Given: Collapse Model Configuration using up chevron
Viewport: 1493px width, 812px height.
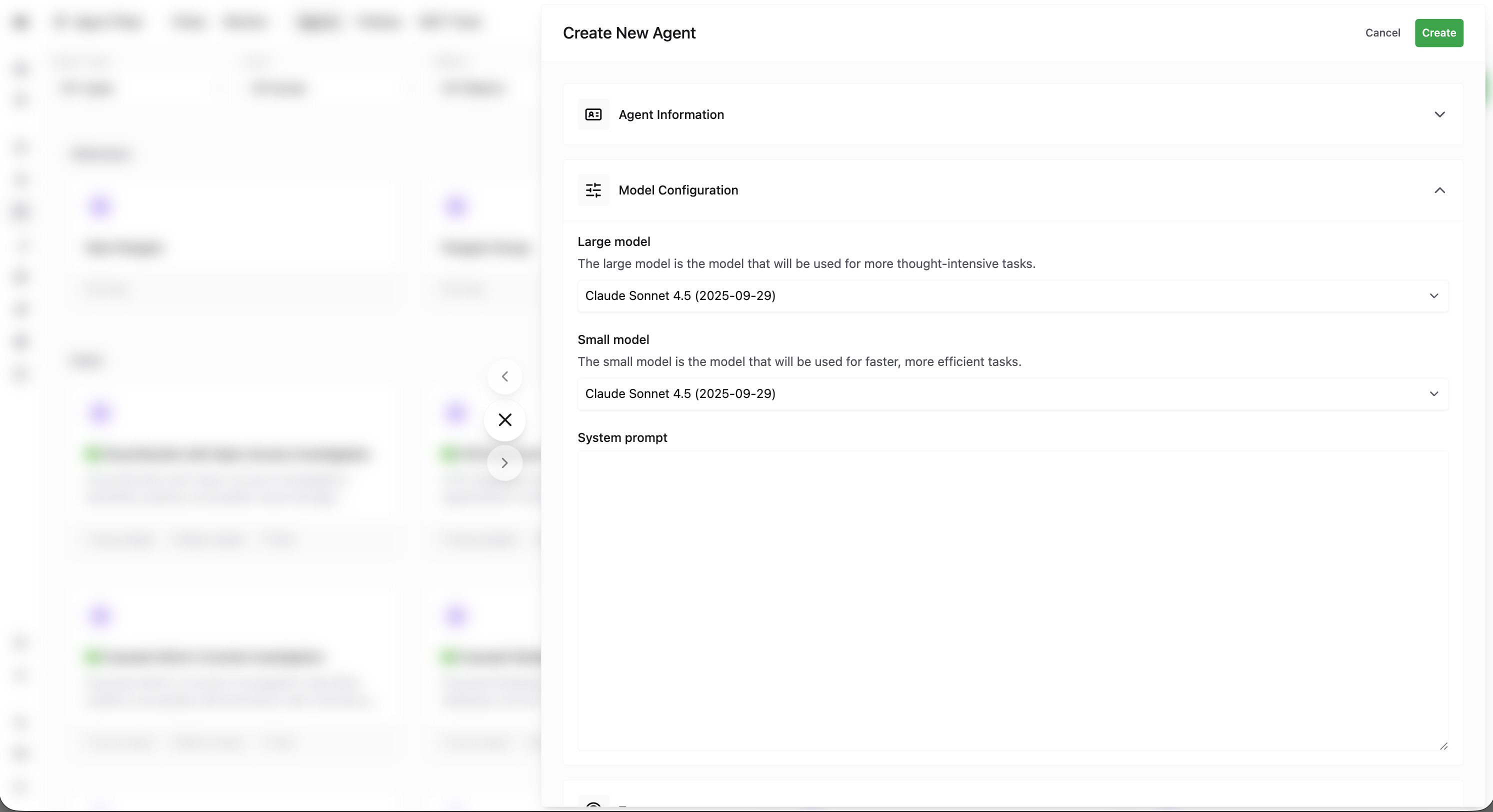Looking at the screenshot, I should click(x=1439, y=190).
